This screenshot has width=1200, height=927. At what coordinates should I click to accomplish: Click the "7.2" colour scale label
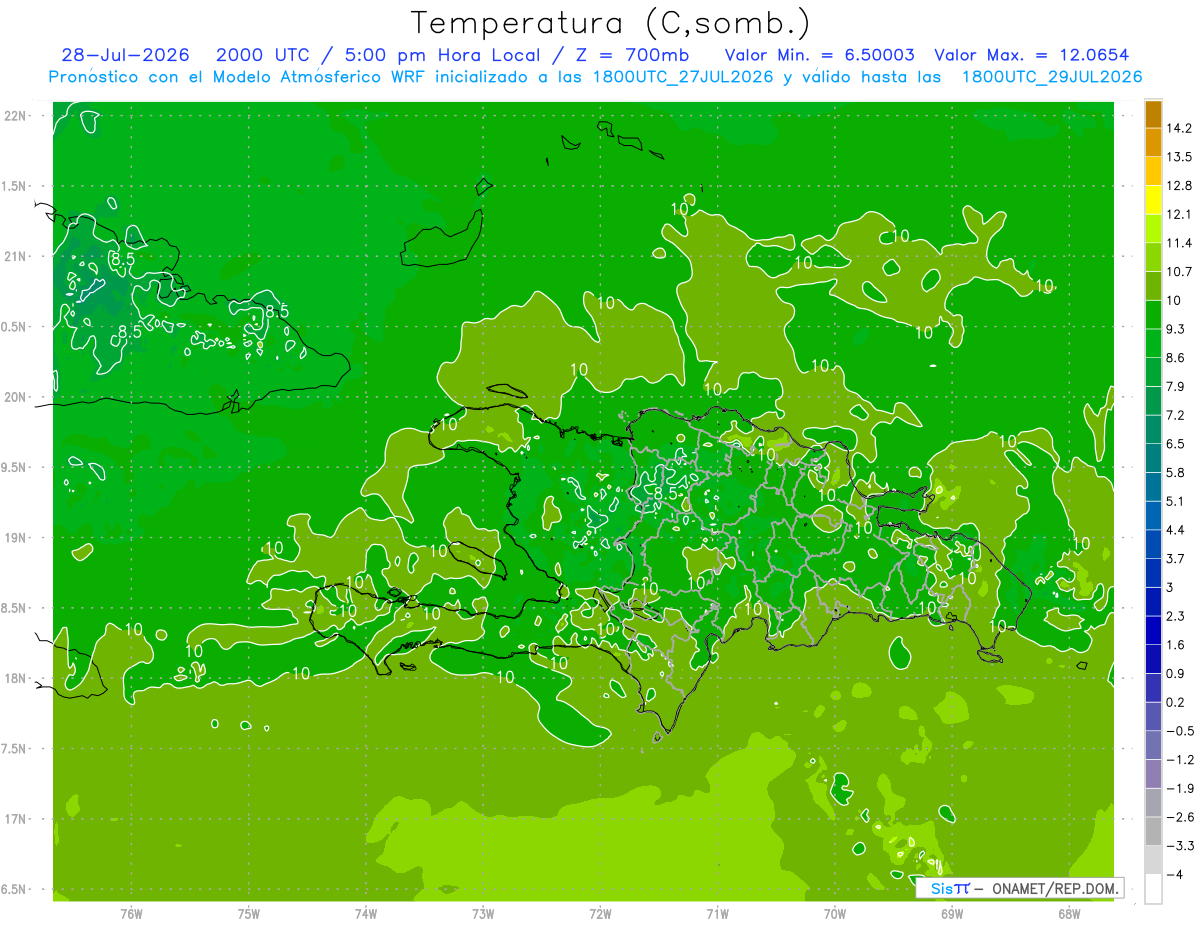pyautogui.click(x=1176, y=415)
